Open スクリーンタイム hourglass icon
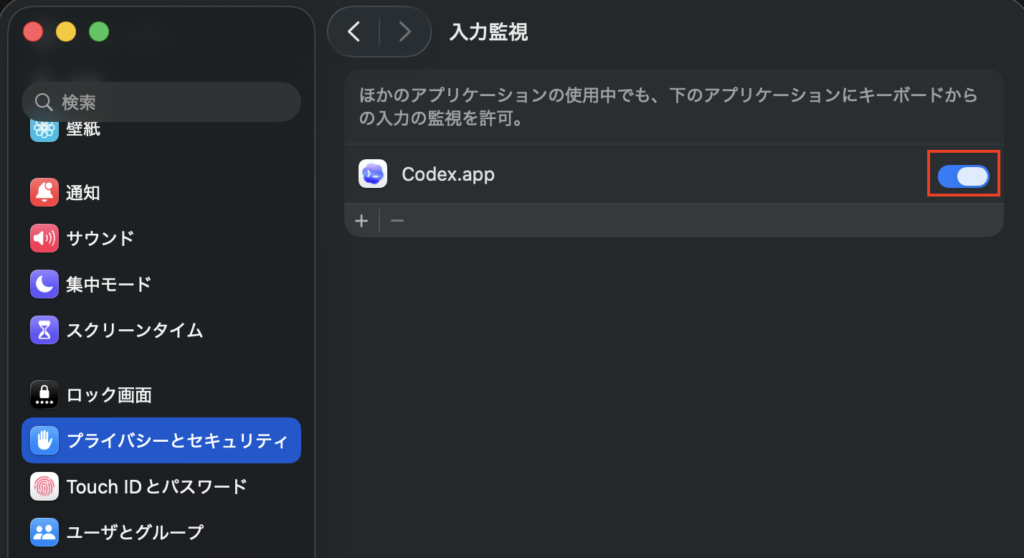The image size is (1024, 558). click(x=44, y=330)
